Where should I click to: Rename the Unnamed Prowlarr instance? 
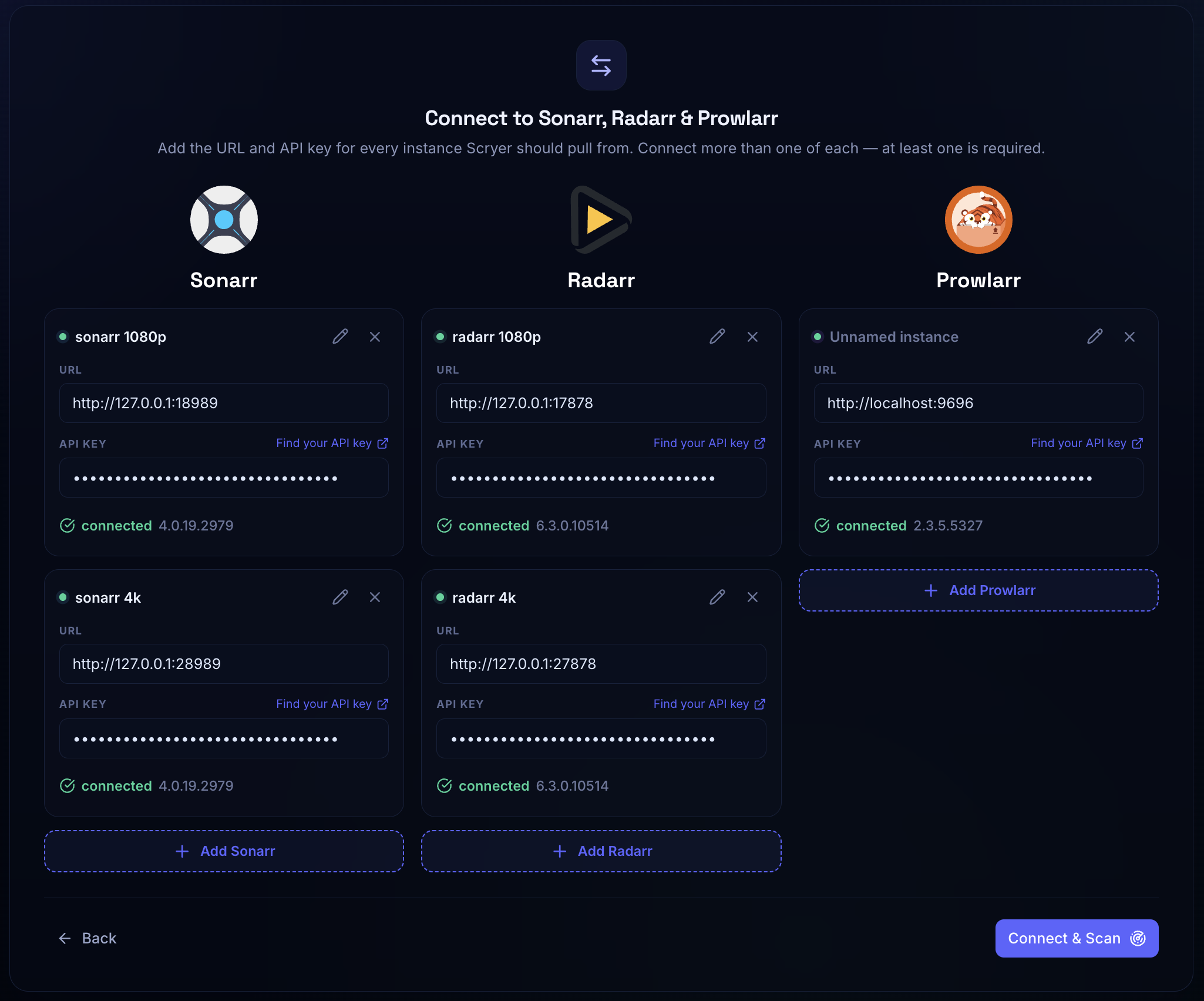point(1095,337)
